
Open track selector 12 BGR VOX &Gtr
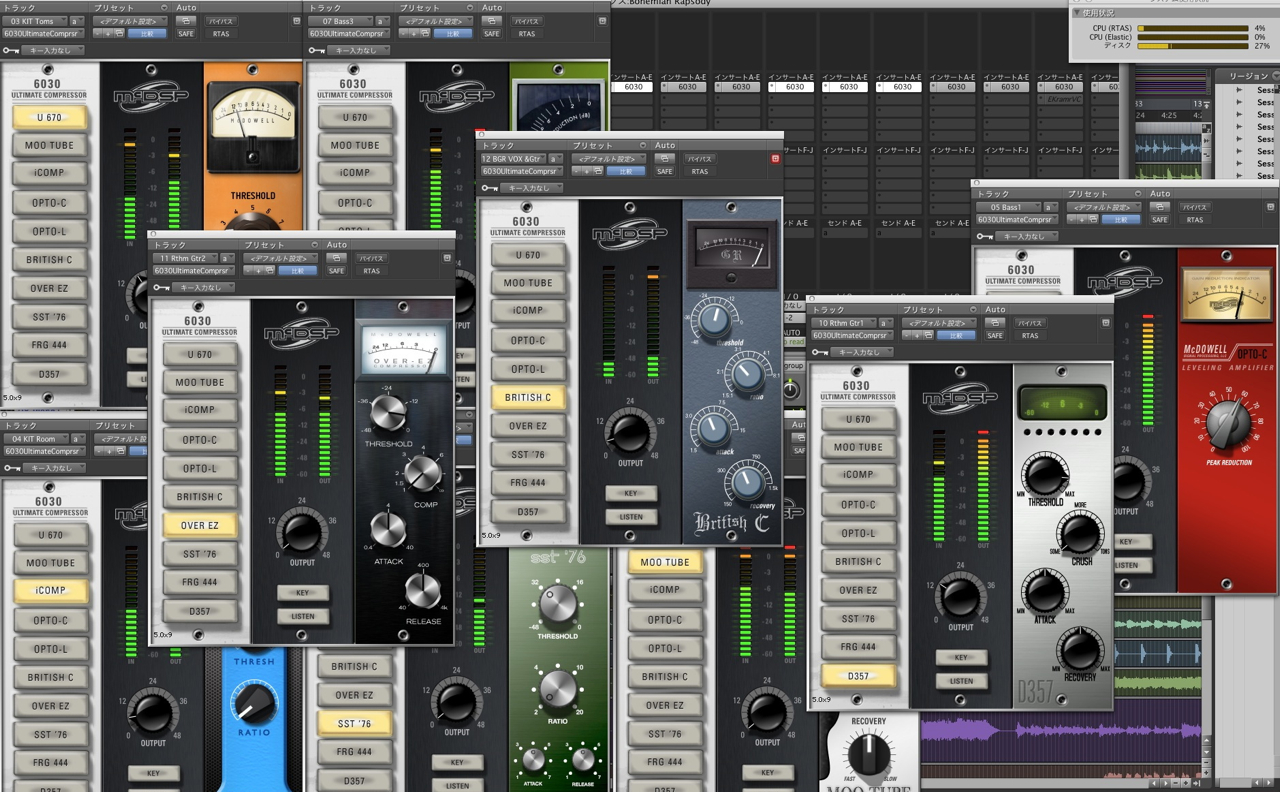pyautogui.click(x=512, y=158)
